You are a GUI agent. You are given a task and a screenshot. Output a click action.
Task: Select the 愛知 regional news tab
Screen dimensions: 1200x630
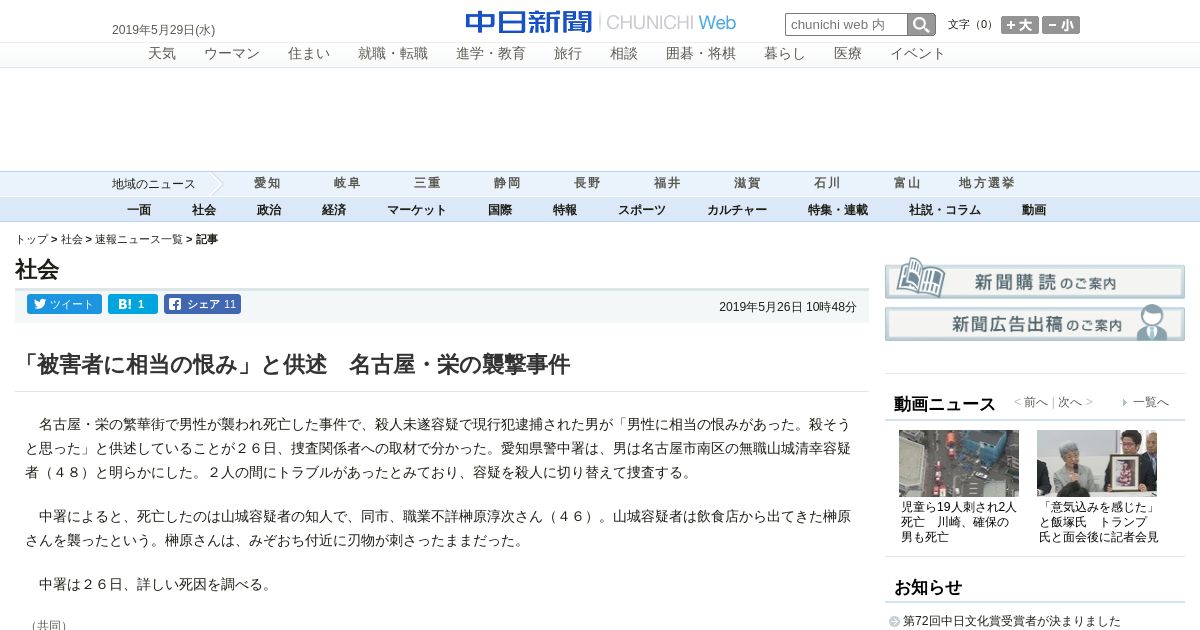[267, 184]
